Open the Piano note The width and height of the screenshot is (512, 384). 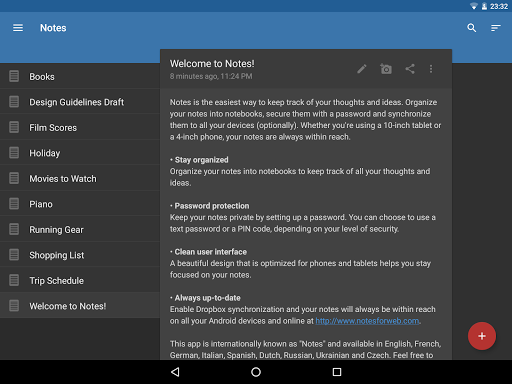(x=80, y=204)
